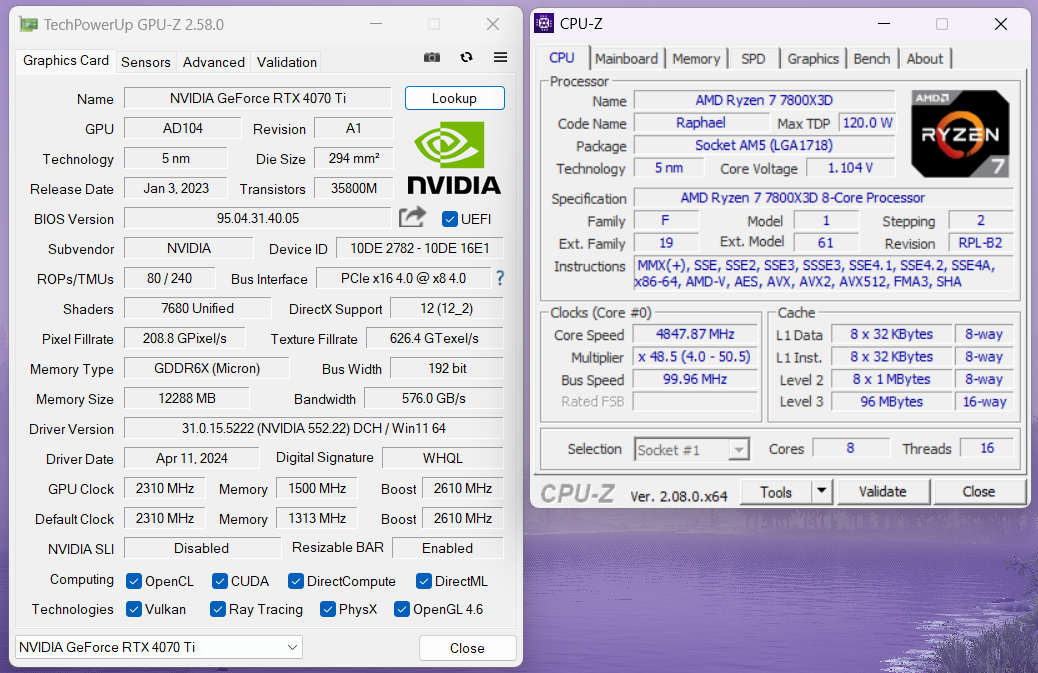Click the Multiplier value x 48.5
This screenshot has height=673, width=1038.
point(694,357)
